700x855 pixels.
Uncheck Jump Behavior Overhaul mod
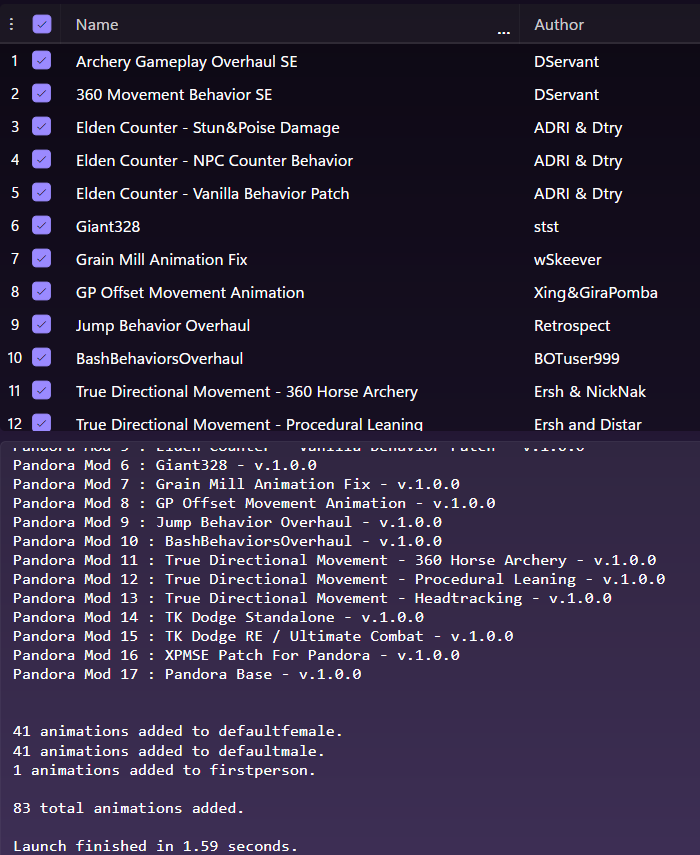tap(42, 325)
